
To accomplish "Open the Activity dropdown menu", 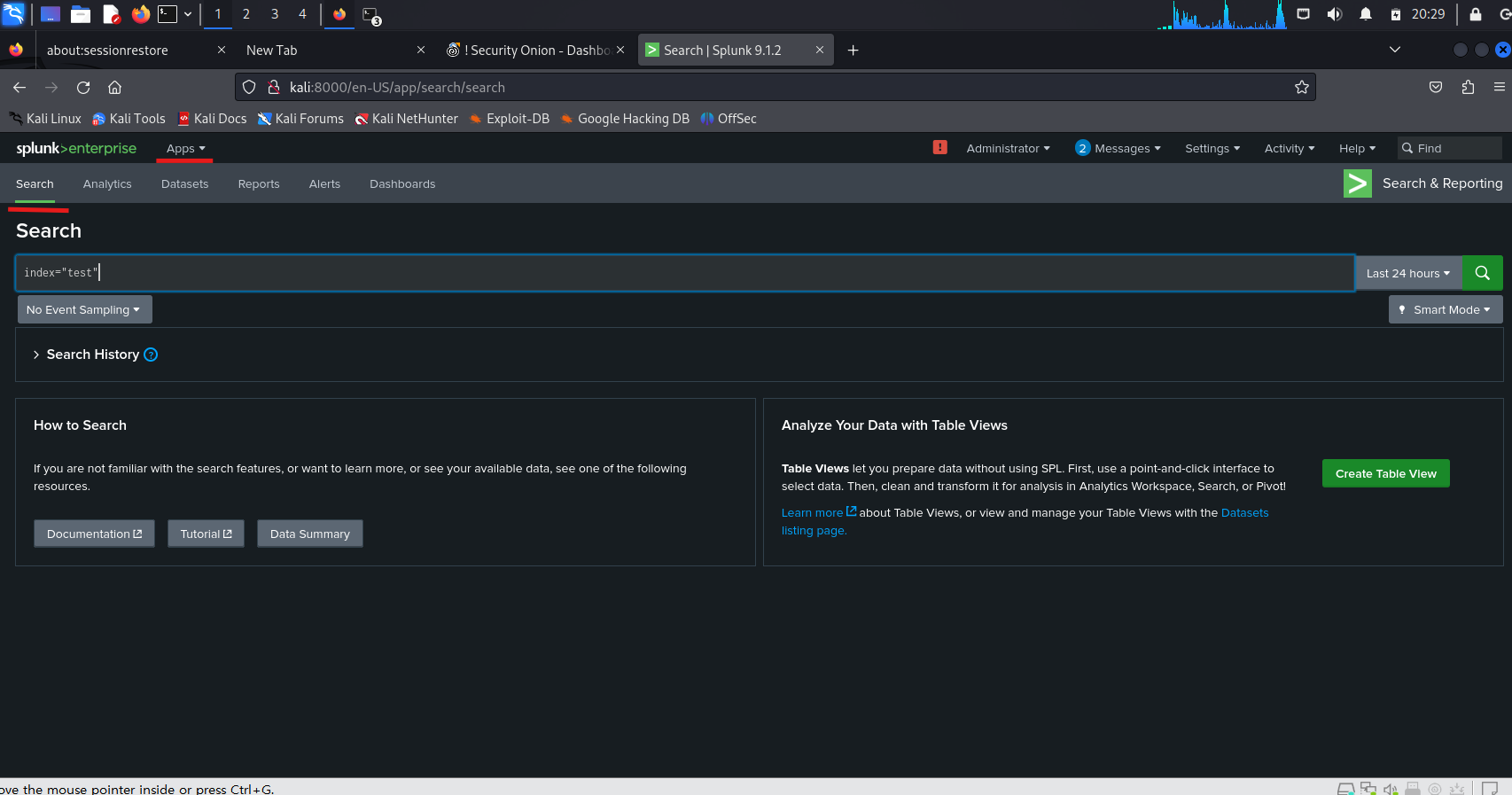I will point(1290,148).
